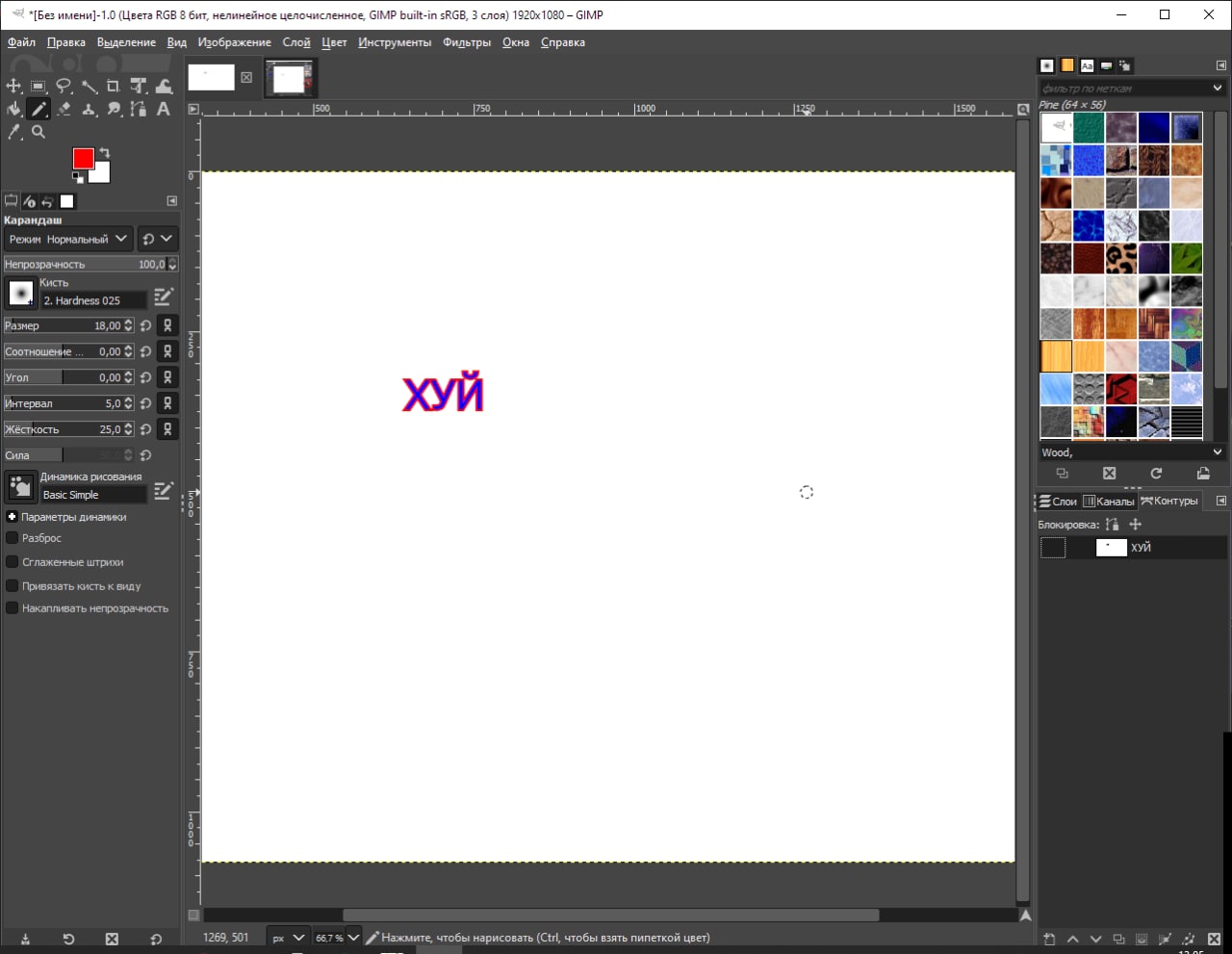
Task: Activate the Bucket Fill tool
Action: [13, 109]
